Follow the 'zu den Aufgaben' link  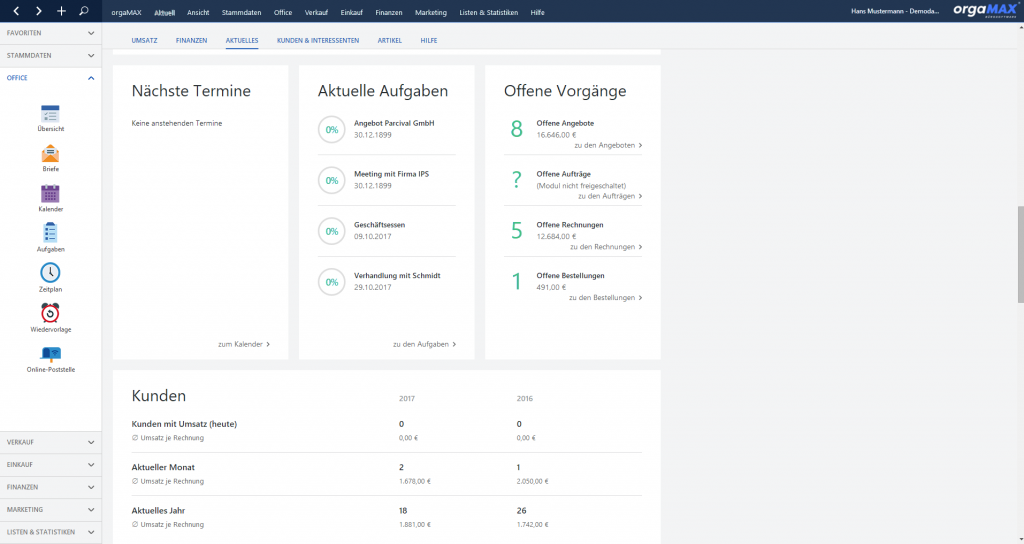pos(424,344)
